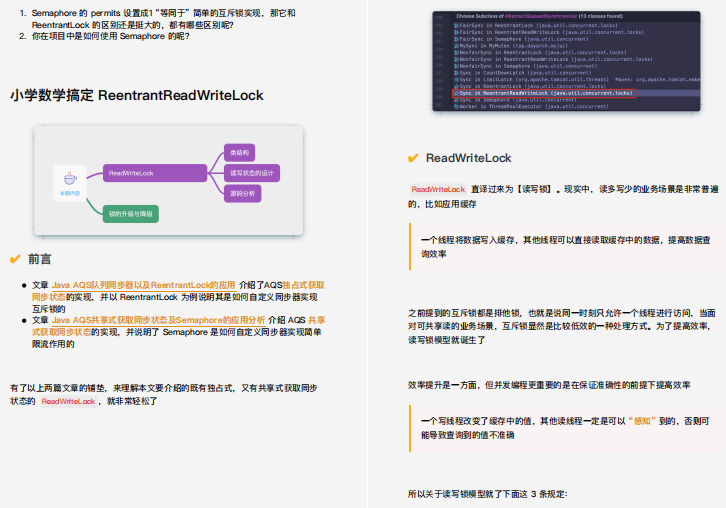
Task: Select the purple ReadWriteLock mind map node
Action: [155, 173]
